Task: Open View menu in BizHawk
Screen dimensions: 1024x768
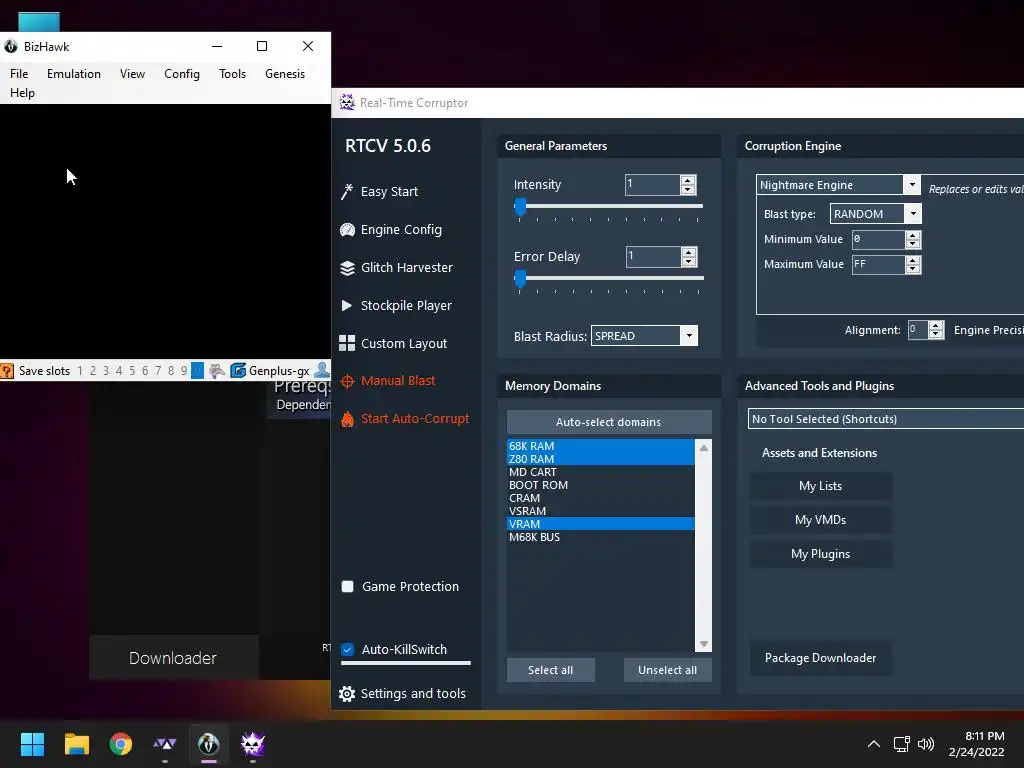Action: 133,74
